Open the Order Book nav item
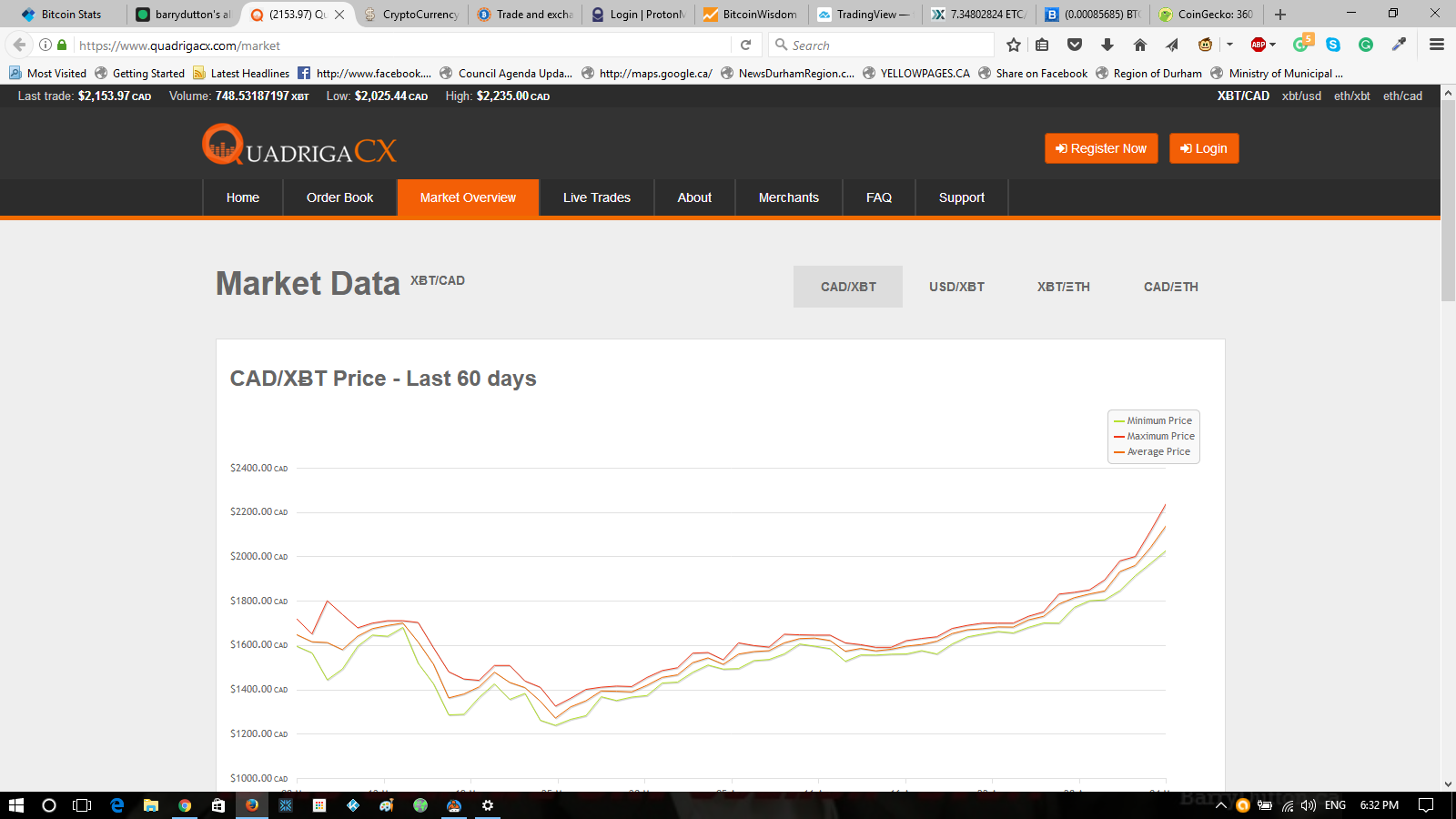1456x819 pixels. [x=339, y=197]
